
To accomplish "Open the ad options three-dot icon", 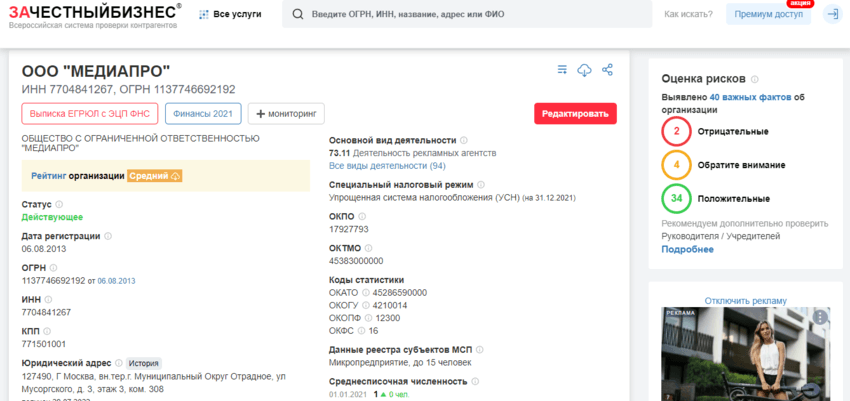I will click(x=821, y=318).
